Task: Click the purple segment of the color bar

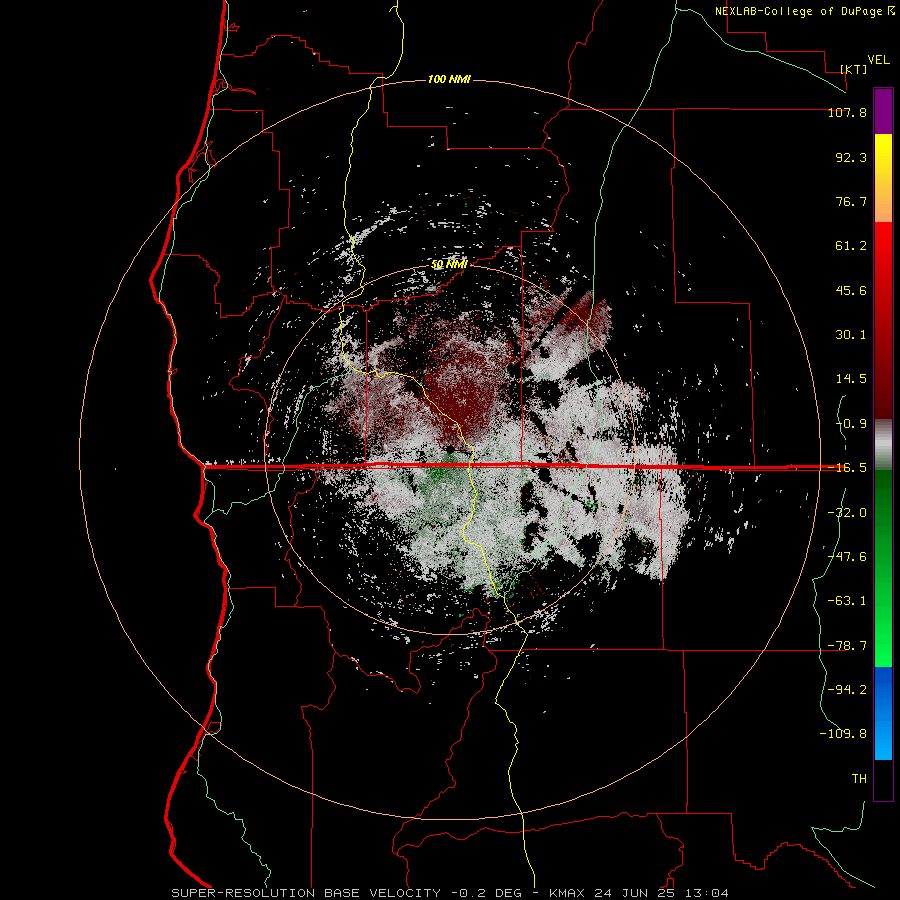Action: (x=883, y=112)
